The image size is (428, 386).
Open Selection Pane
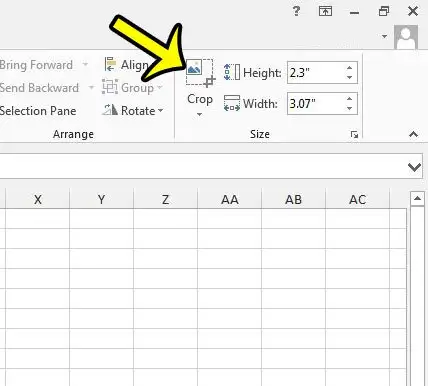(38, 111)
